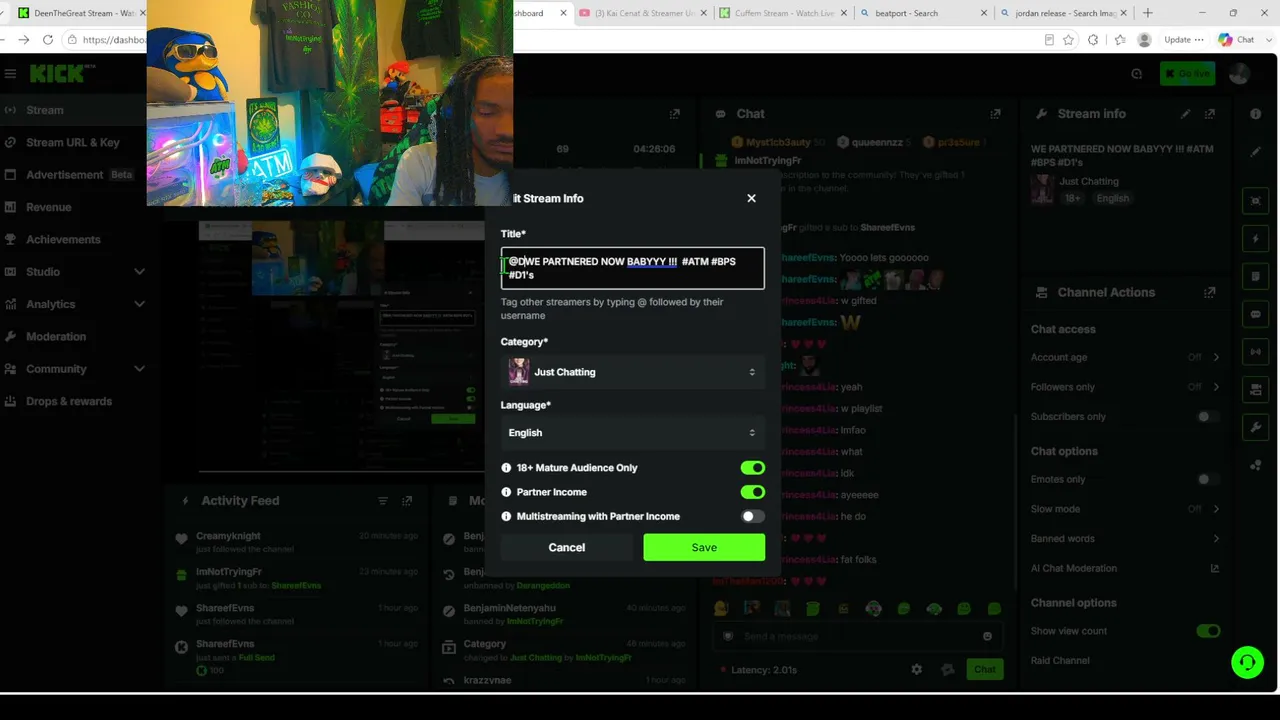Toggle 18+ Mature Audience Only switch

pos(752,468)
